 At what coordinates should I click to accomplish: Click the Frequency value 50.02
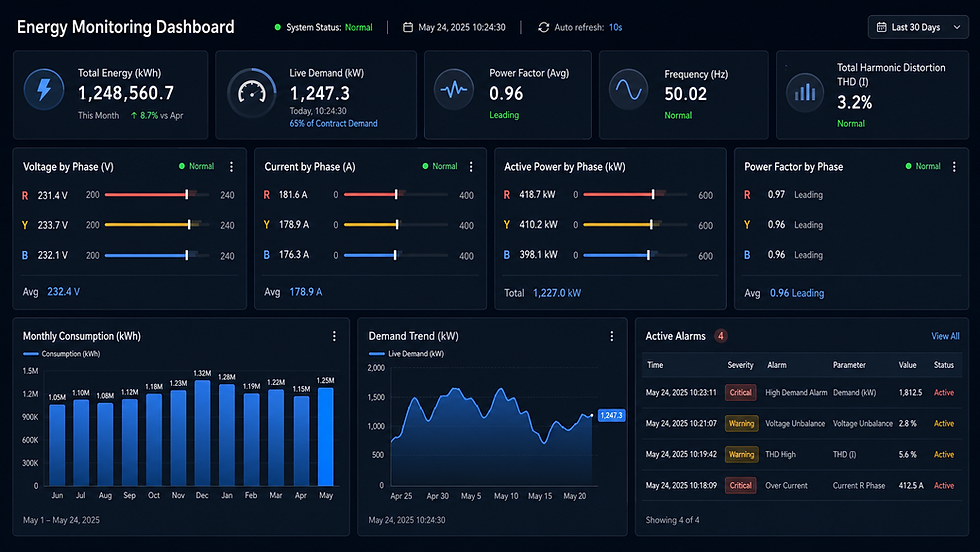(x=686, y=94)
